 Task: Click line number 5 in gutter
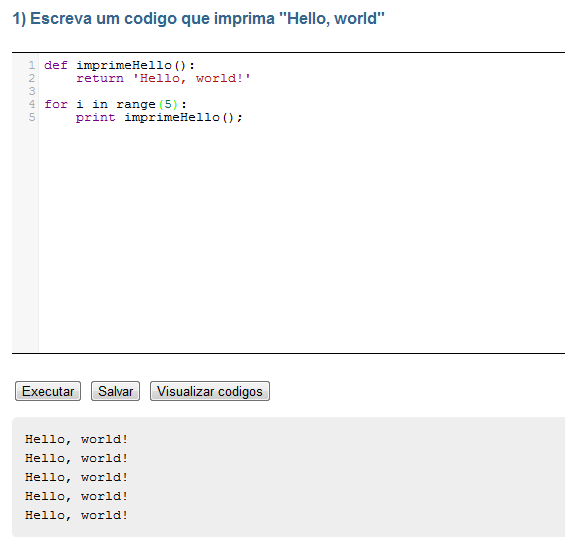coord(32,117)
